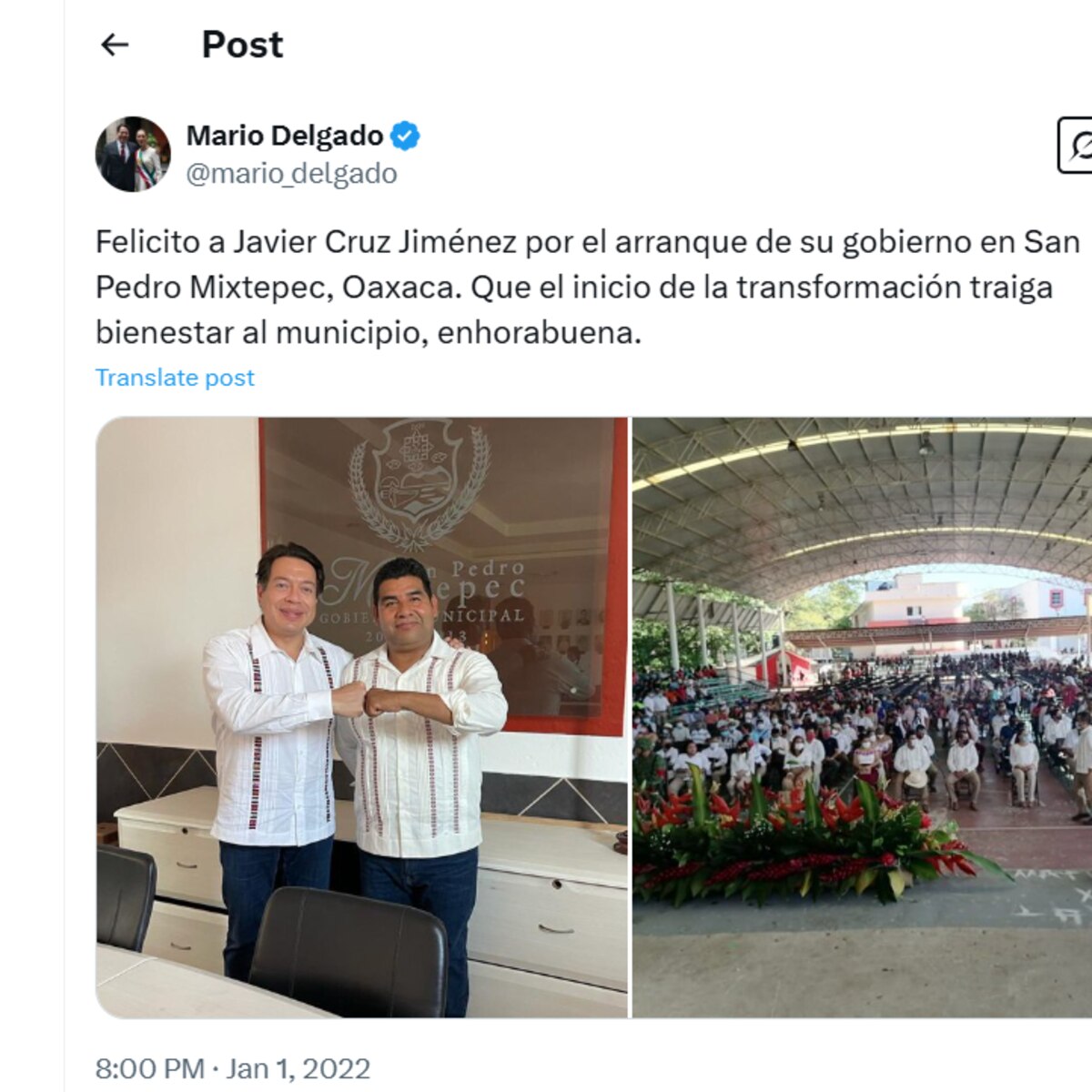Click the black chair in left photo
This screenshot has width=1092, height=1092.
pyautogui.click(x=349, y=952)
